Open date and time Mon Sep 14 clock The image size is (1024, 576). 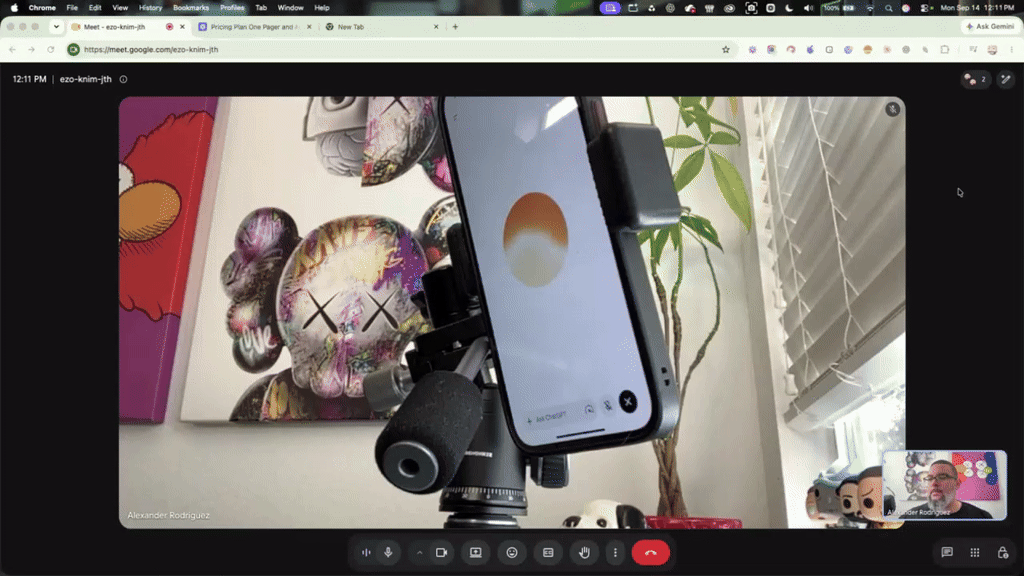click(978, 8)
